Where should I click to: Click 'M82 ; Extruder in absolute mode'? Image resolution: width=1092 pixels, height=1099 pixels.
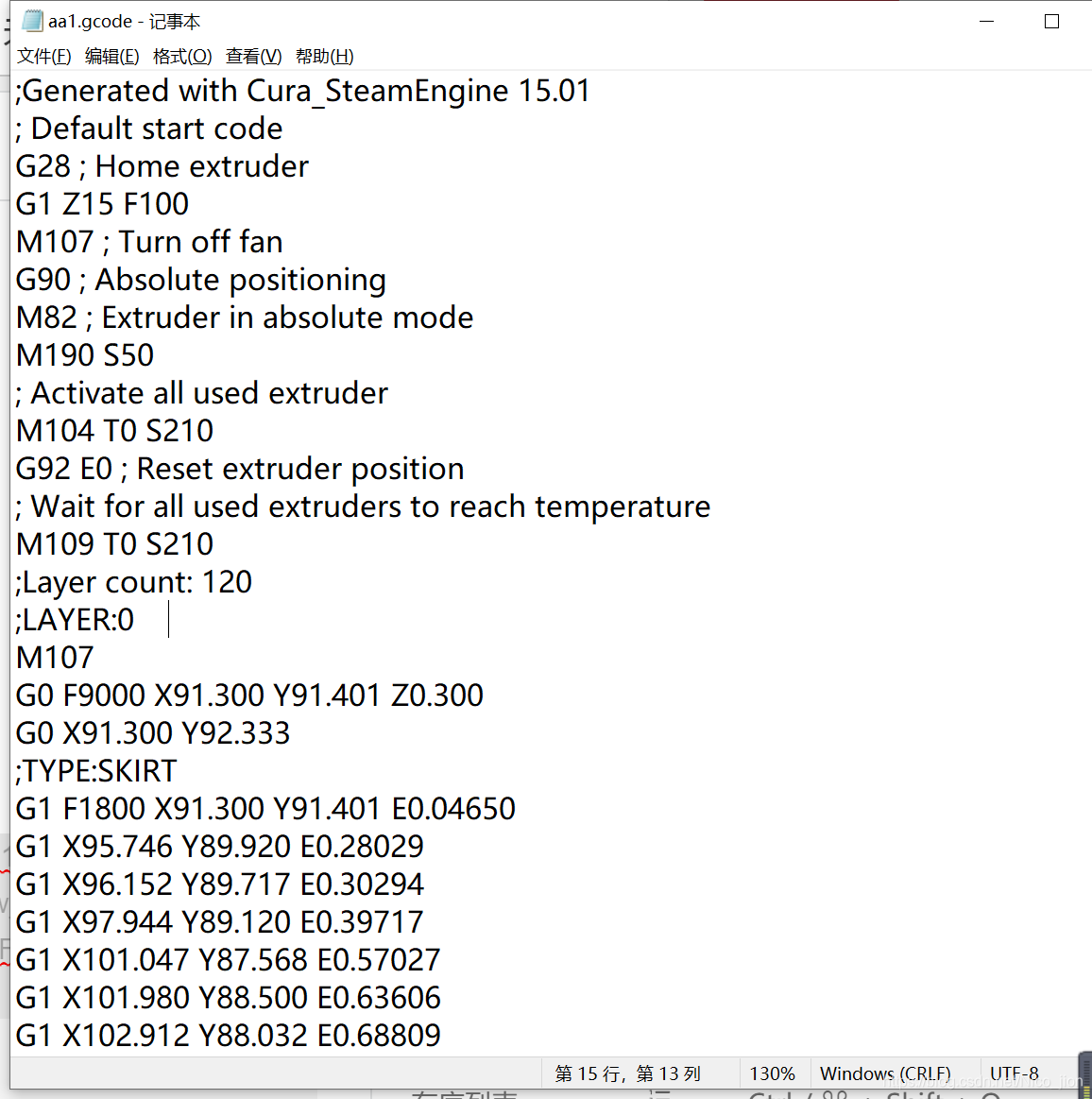click(245, 318)
